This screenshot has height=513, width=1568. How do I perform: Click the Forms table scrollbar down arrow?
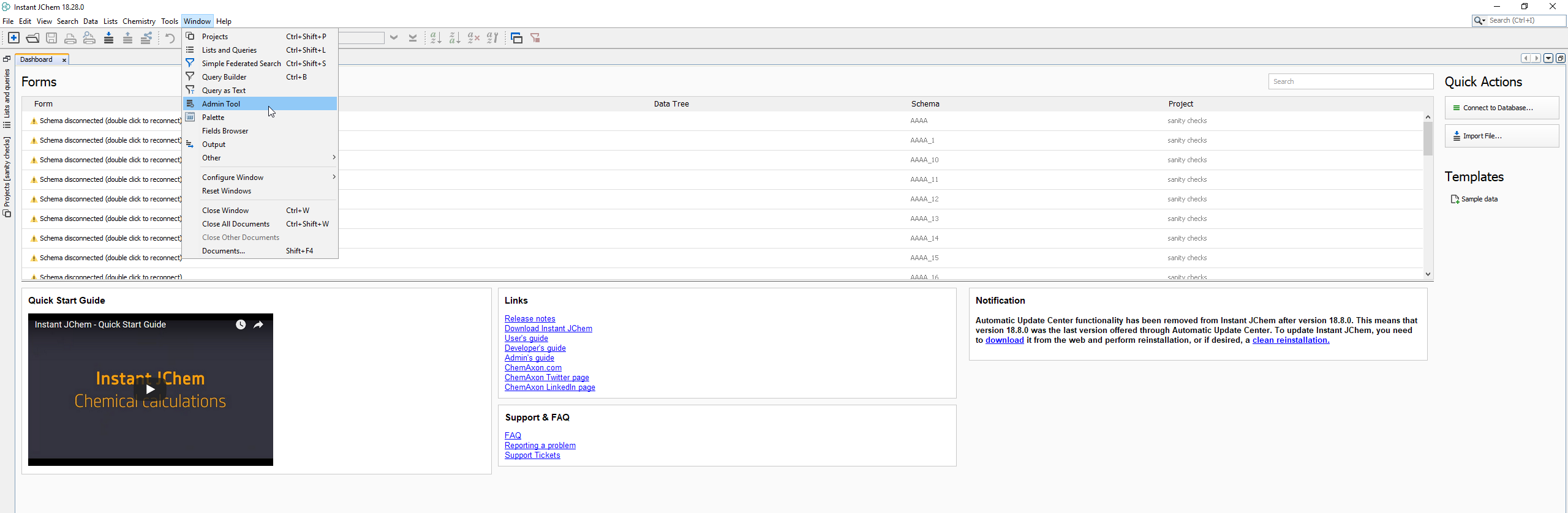pos(1428,274)
